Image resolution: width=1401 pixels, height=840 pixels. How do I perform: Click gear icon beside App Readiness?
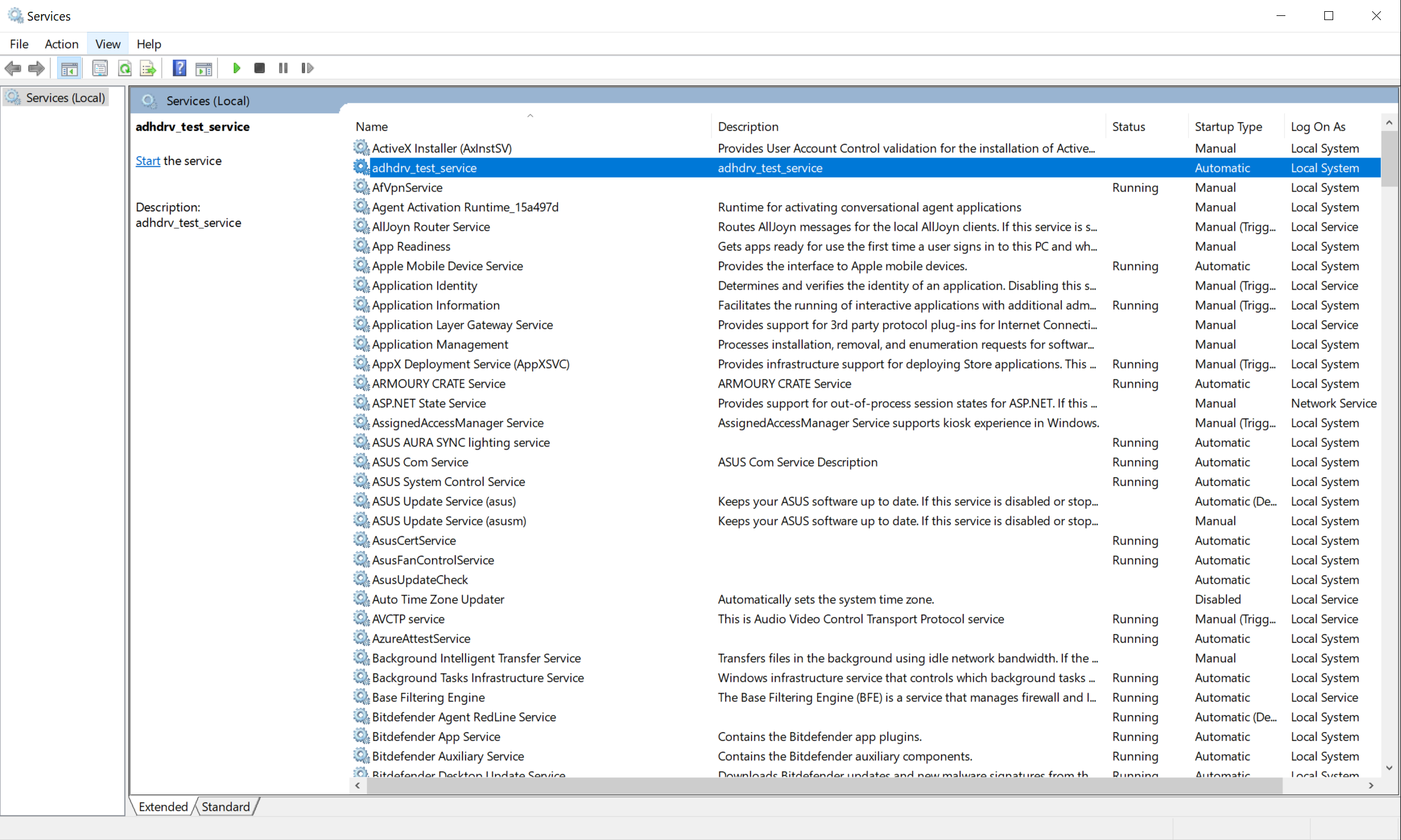pyautogui.click(x=362, y=245)
